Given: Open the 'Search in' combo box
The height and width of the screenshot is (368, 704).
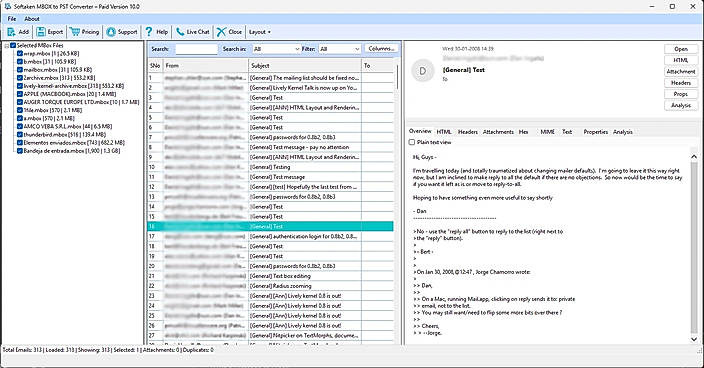Looking at the screenshot, I should pyautogui.click(x=276, y=49).
